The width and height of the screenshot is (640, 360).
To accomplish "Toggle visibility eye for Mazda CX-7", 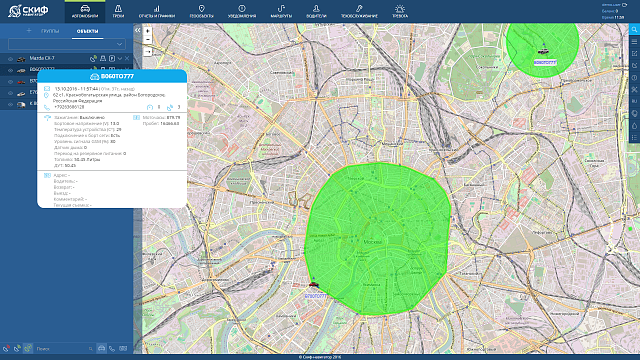I will (x=10, y=59).
